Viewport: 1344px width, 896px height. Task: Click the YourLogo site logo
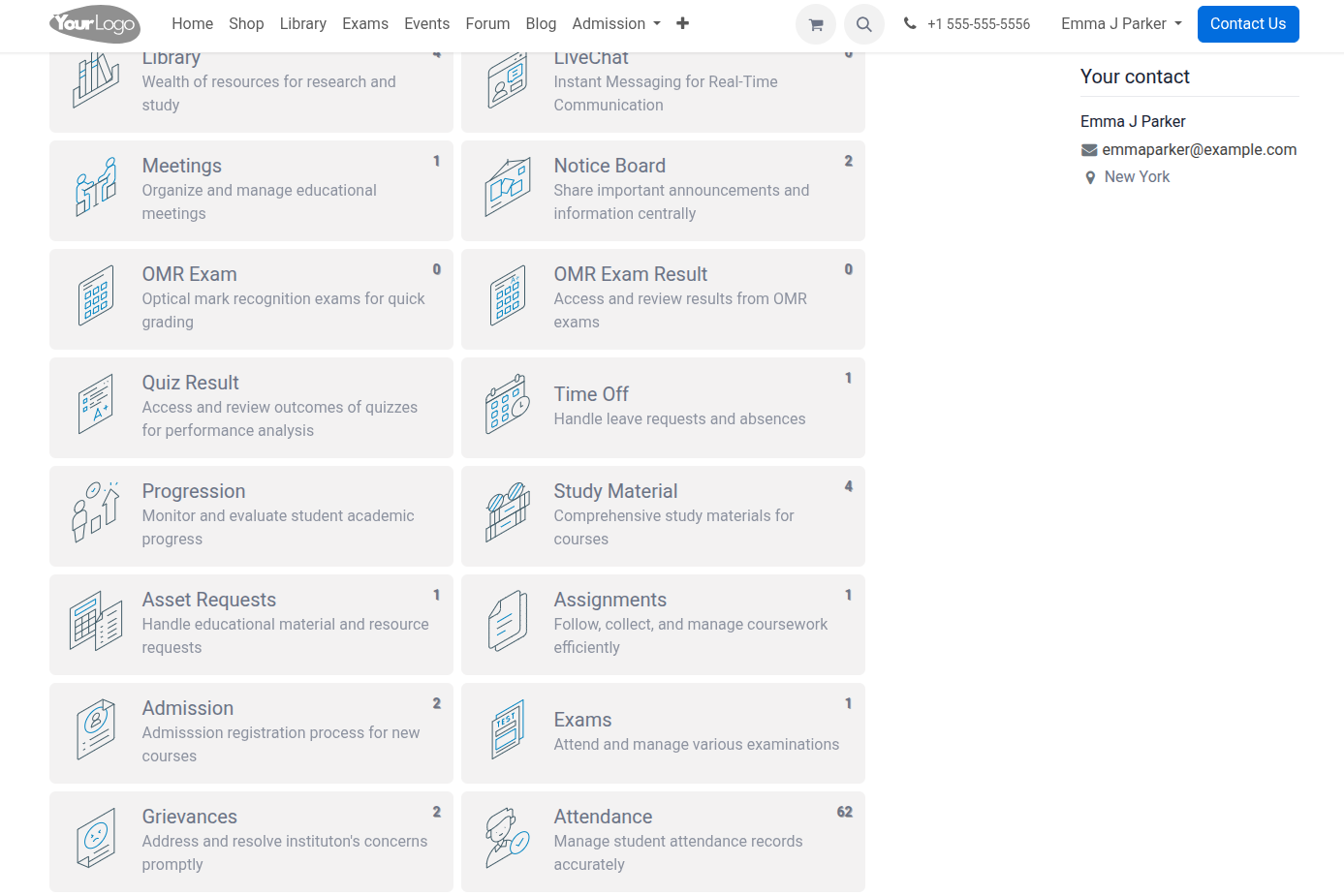(x=95, y=23)
